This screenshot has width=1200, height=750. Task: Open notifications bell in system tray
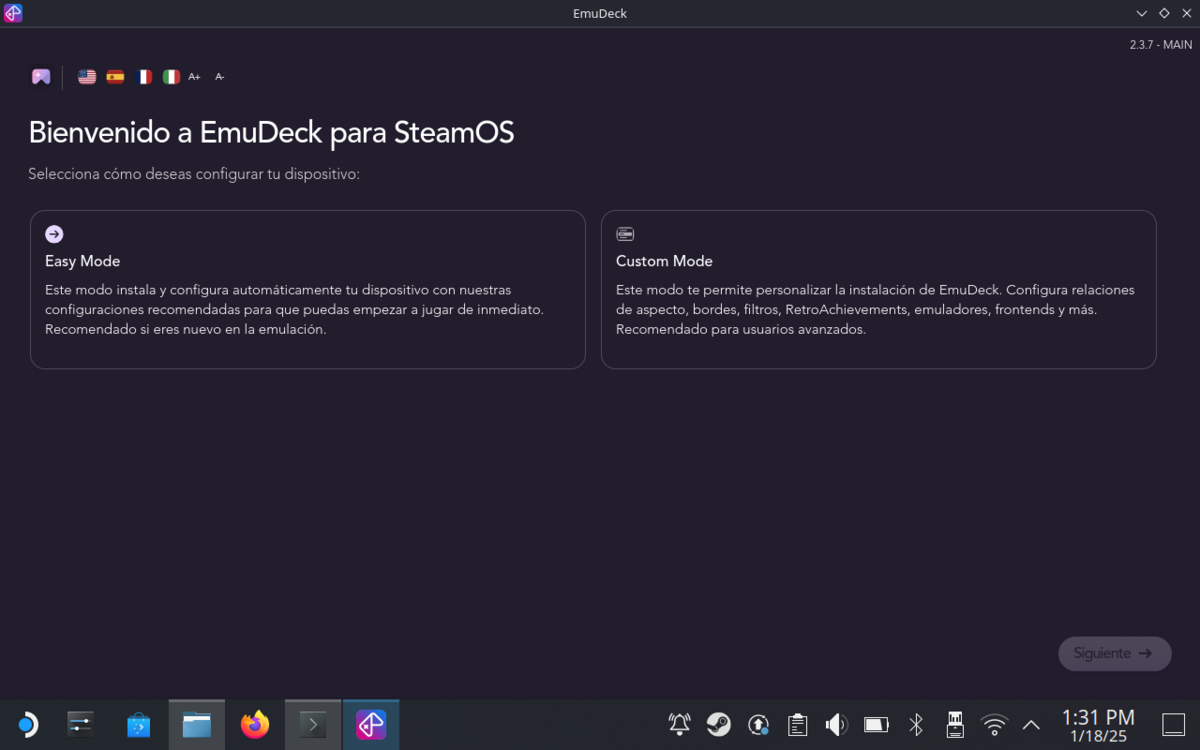tap(680, 725)
